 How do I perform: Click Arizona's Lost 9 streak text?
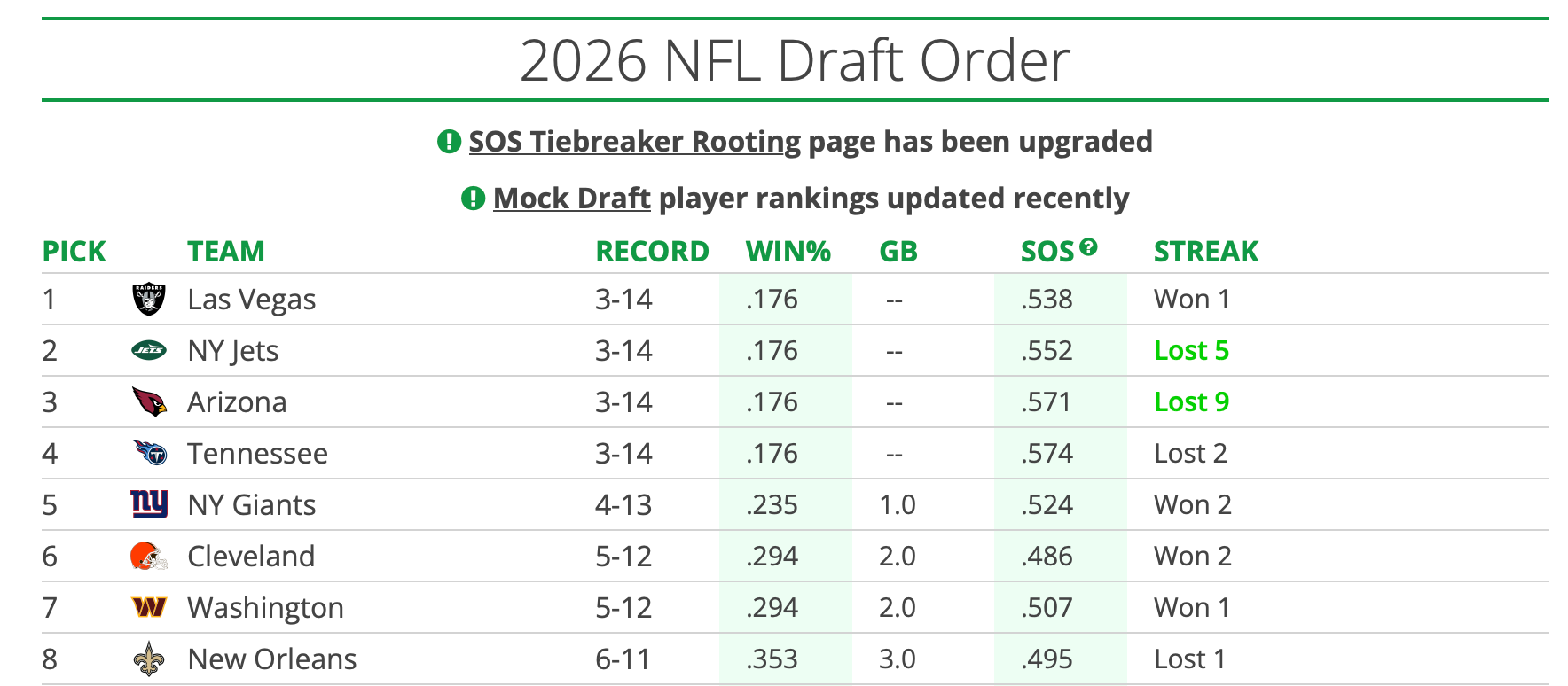(1191, 402)
